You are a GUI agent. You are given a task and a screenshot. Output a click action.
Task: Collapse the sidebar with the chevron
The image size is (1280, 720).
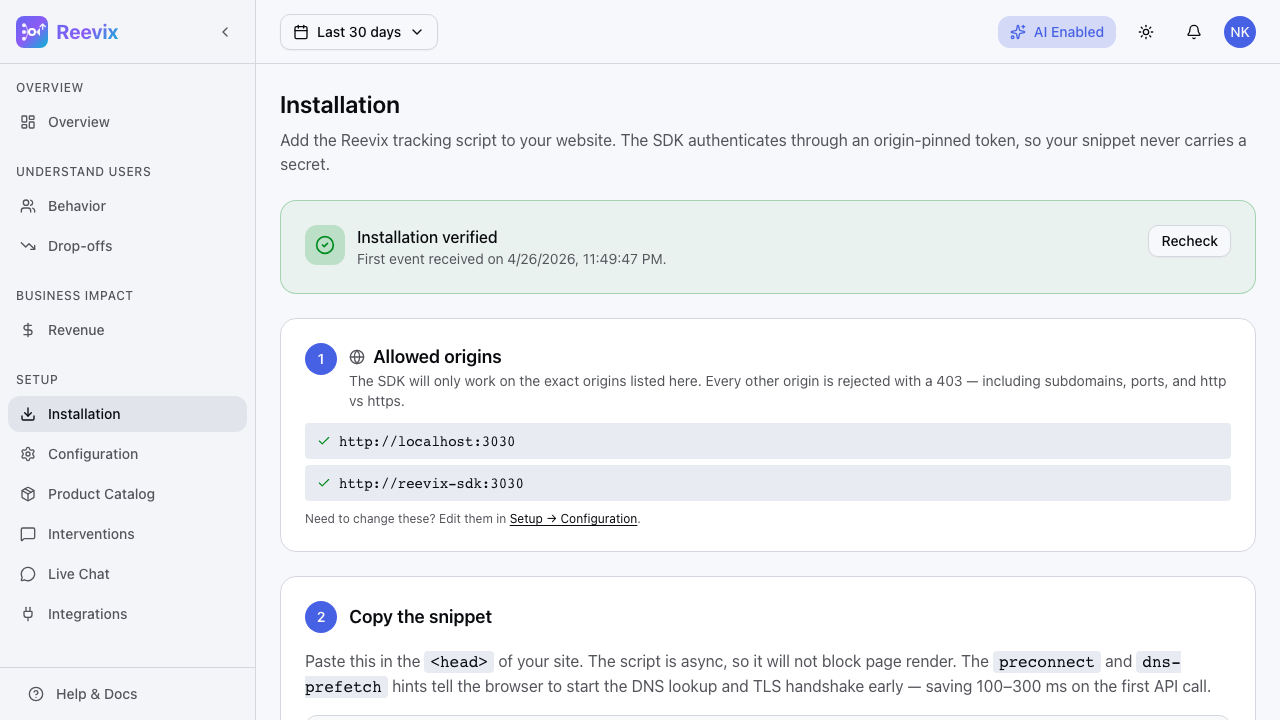(225, 31)
